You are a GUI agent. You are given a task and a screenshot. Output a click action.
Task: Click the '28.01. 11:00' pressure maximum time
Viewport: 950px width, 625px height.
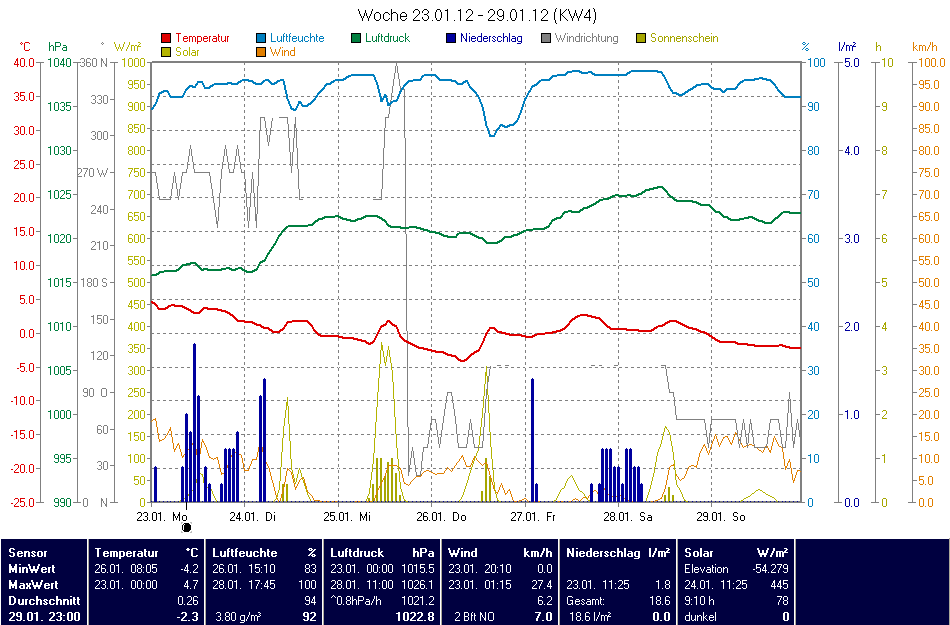click(362, 585)
